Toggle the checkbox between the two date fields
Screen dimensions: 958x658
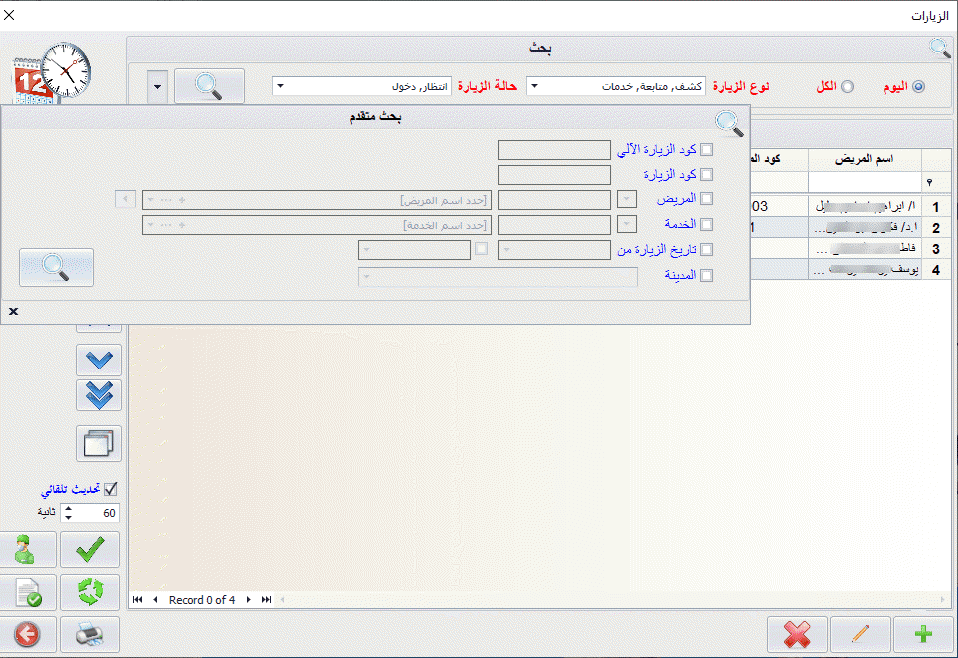[481, 249]
